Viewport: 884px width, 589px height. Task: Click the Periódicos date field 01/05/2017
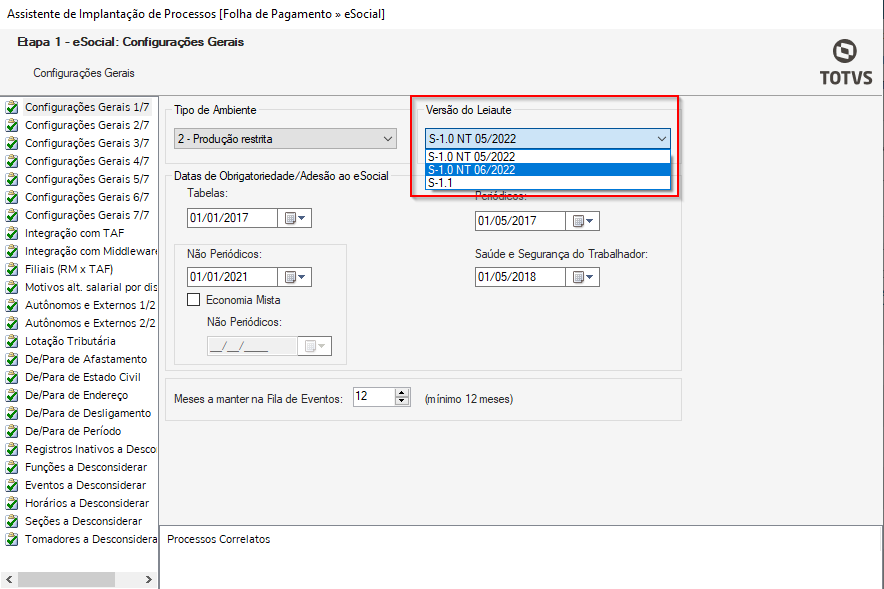click(520, 221)
